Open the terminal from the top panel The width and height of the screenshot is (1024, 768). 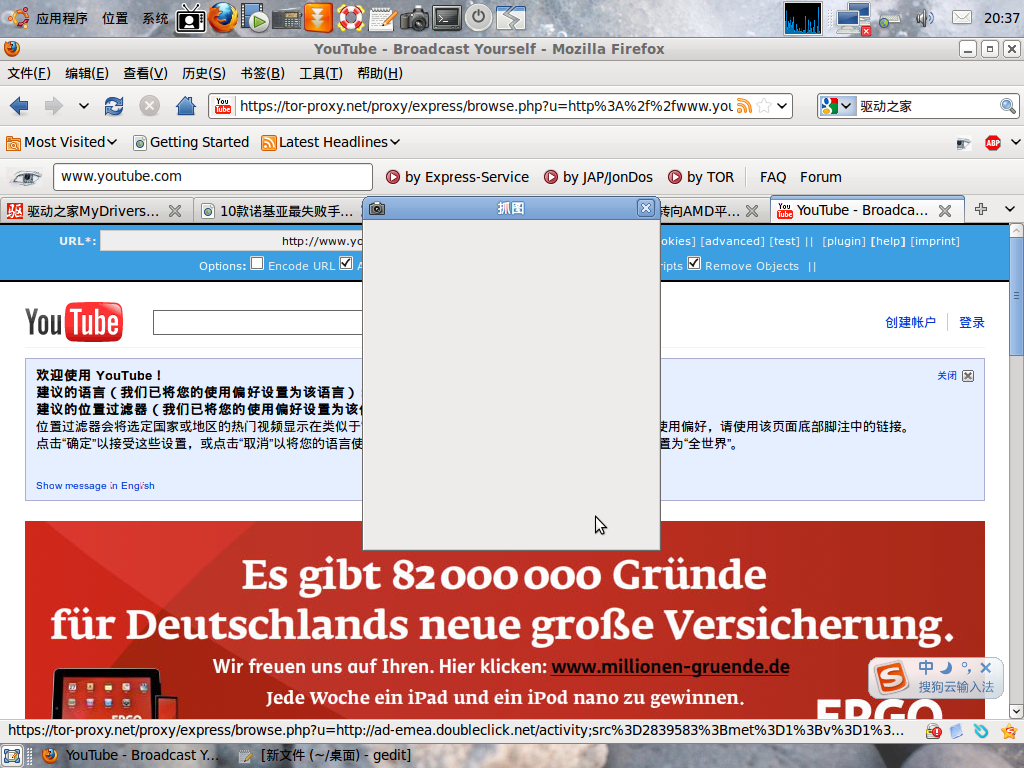(447, 18)
